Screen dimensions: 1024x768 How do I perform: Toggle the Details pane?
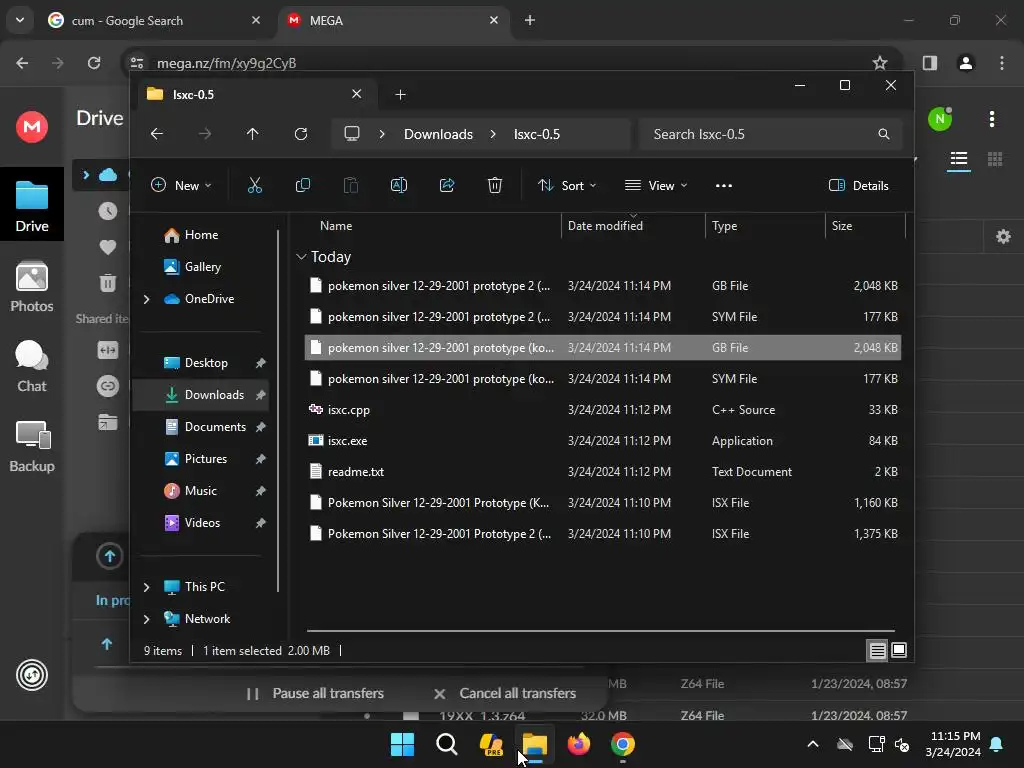(x=858, y=185)
